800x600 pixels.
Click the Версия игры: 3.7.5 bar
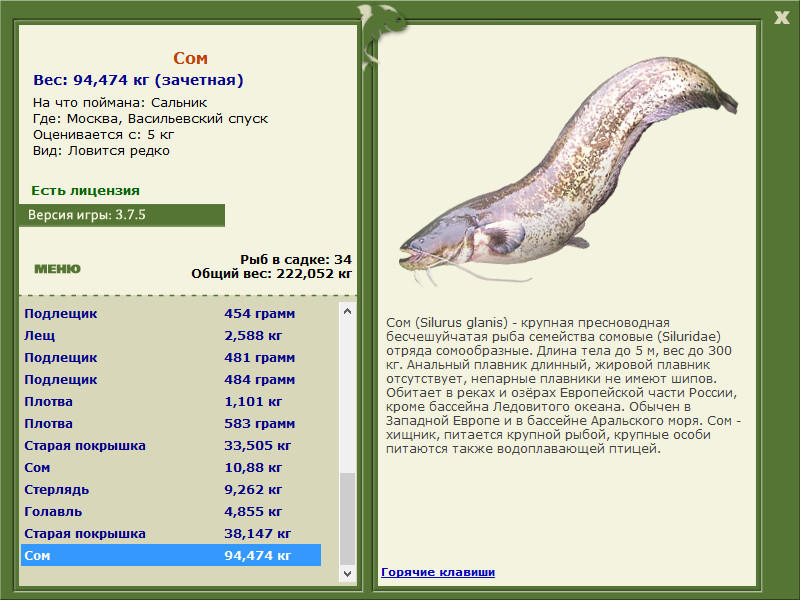[121, 215]
